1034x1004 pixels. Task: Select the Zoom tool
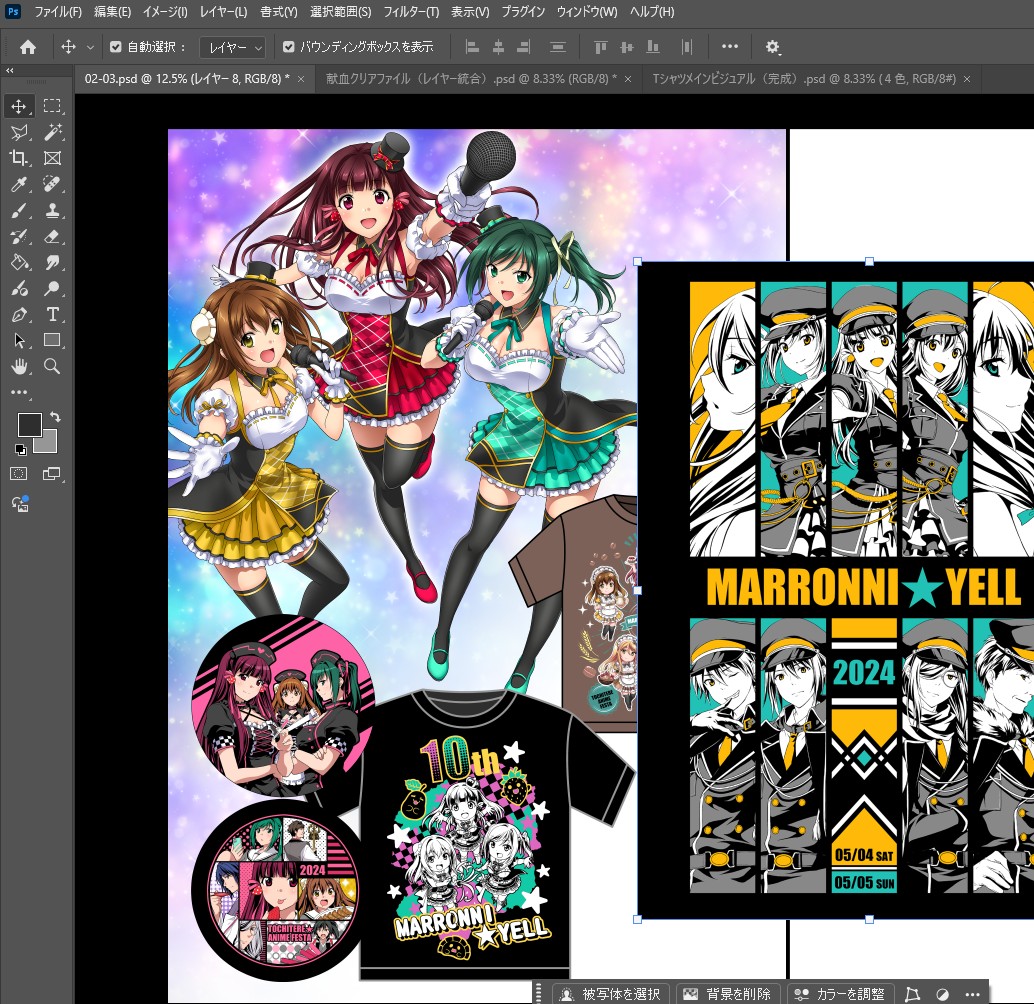52,367
